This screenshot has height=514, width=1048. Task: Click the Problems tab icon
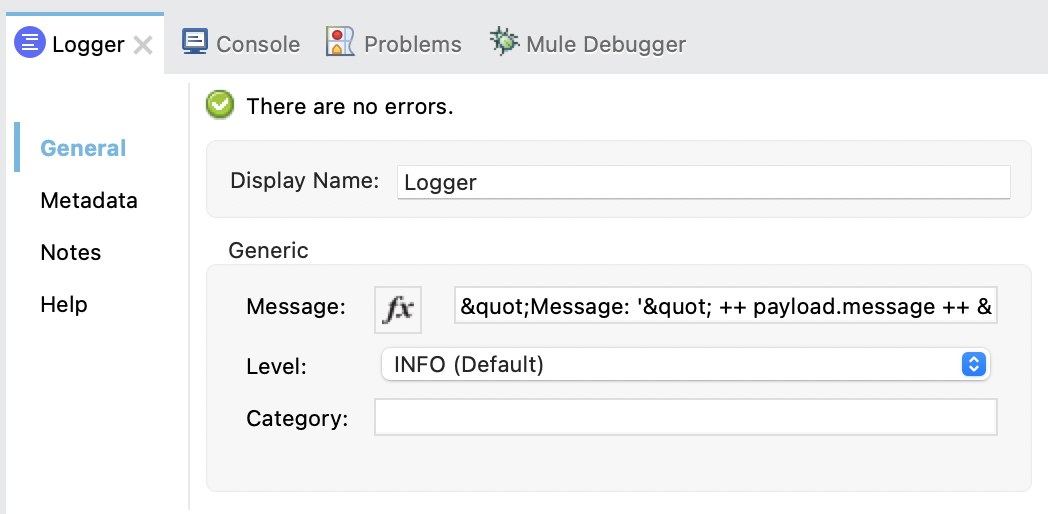(341, 42)
